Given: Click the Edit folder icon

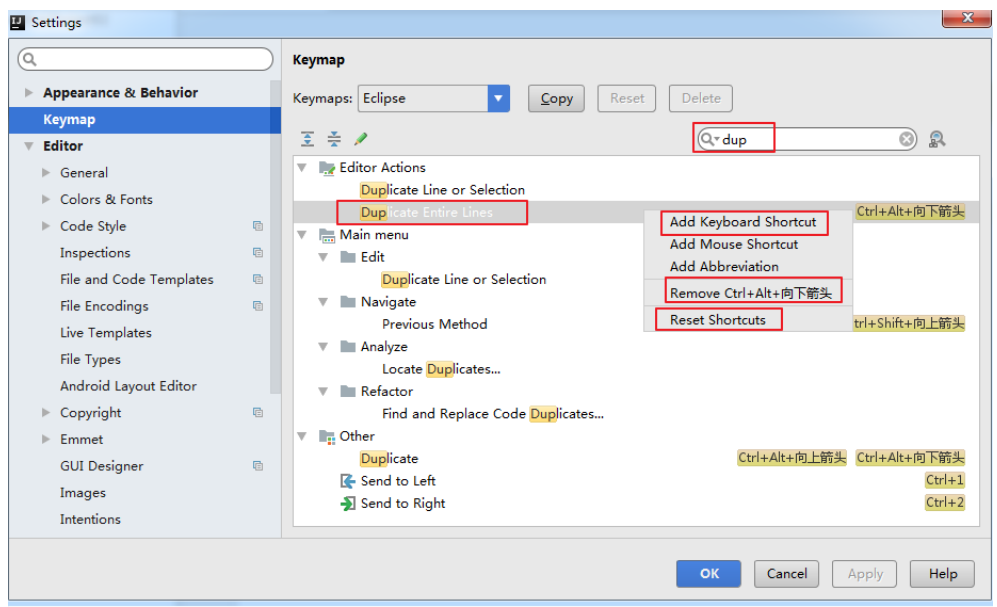Looking at the screenshot, I should (348, 257).
